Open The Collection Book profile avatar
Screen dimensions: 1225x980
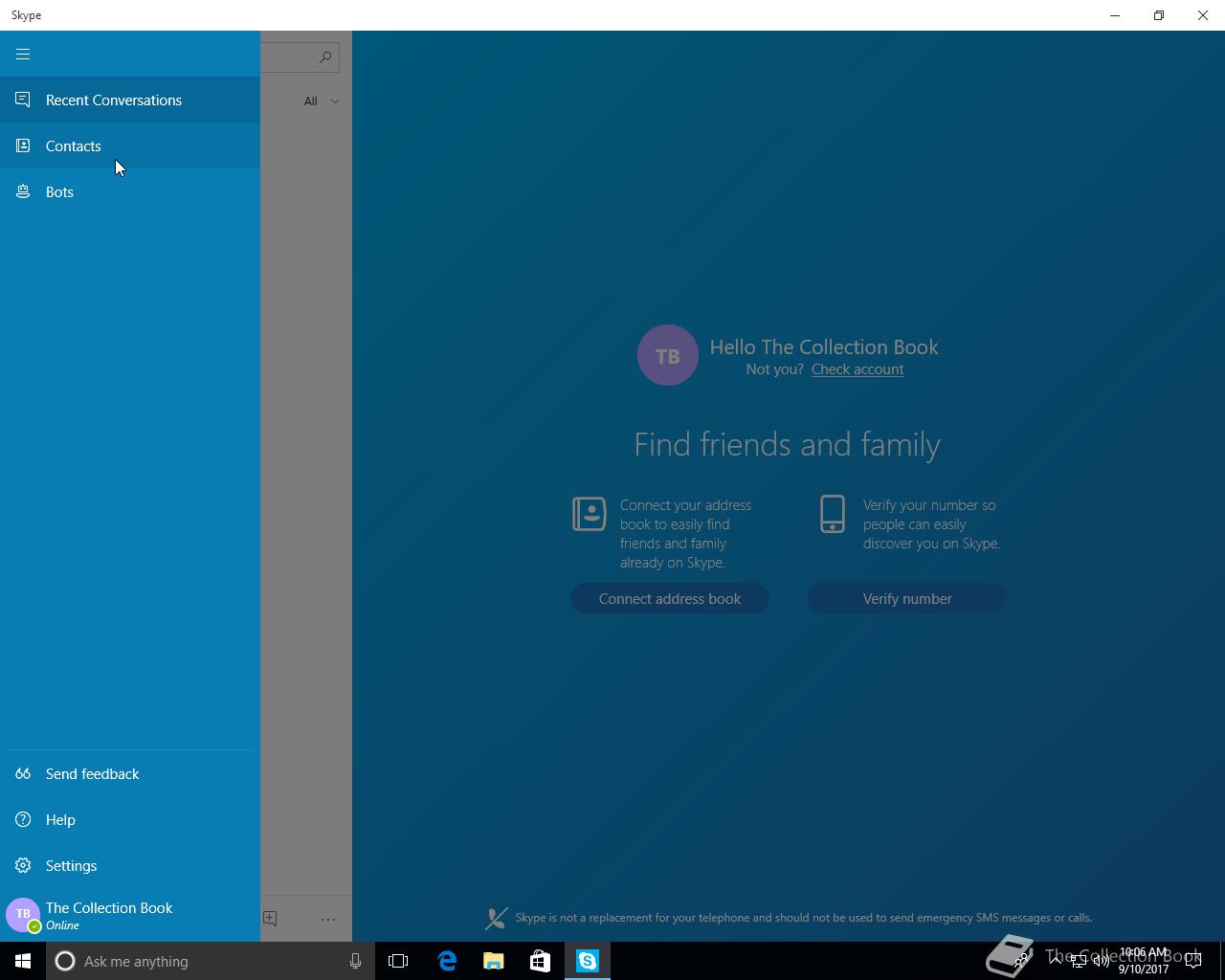[23, 915]
